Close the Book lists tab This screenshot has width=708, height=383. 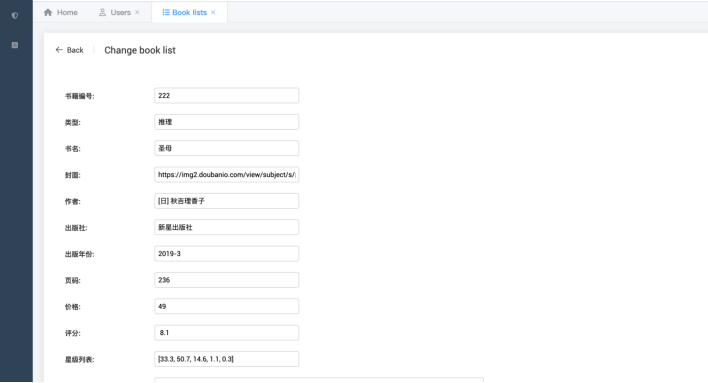coord(213,12)
